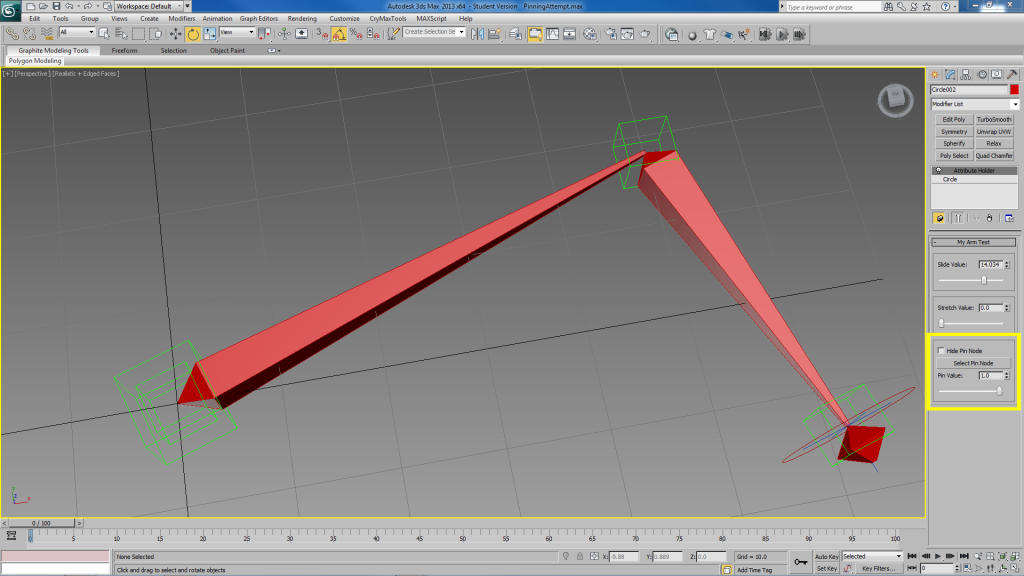This screenshot has width=1024, height=576.
Task: Click the Select and Link chain icon
Action: coord(12,33)
